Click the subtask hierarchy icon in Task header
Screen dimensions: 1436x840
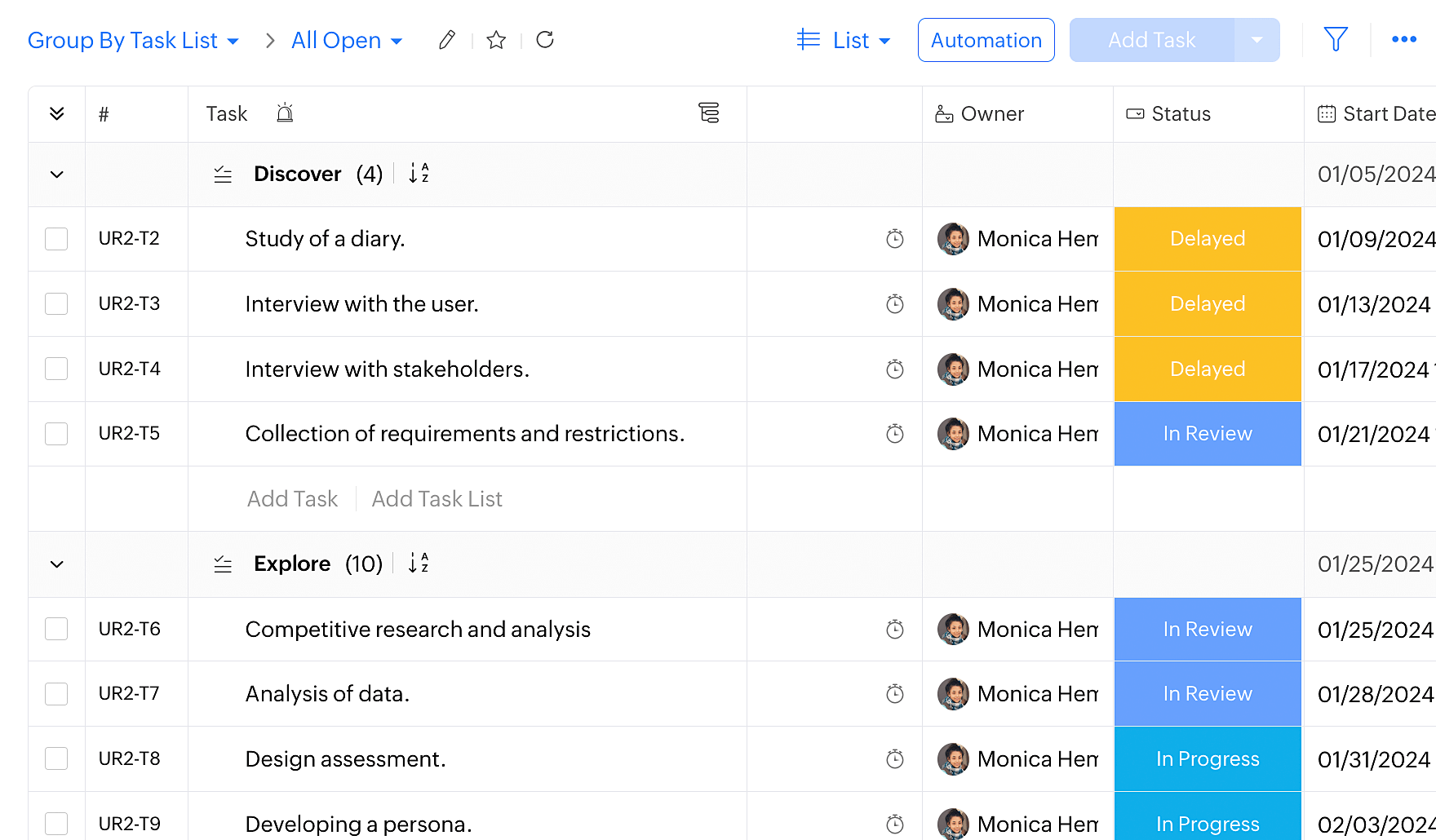(x=709, y=113)
